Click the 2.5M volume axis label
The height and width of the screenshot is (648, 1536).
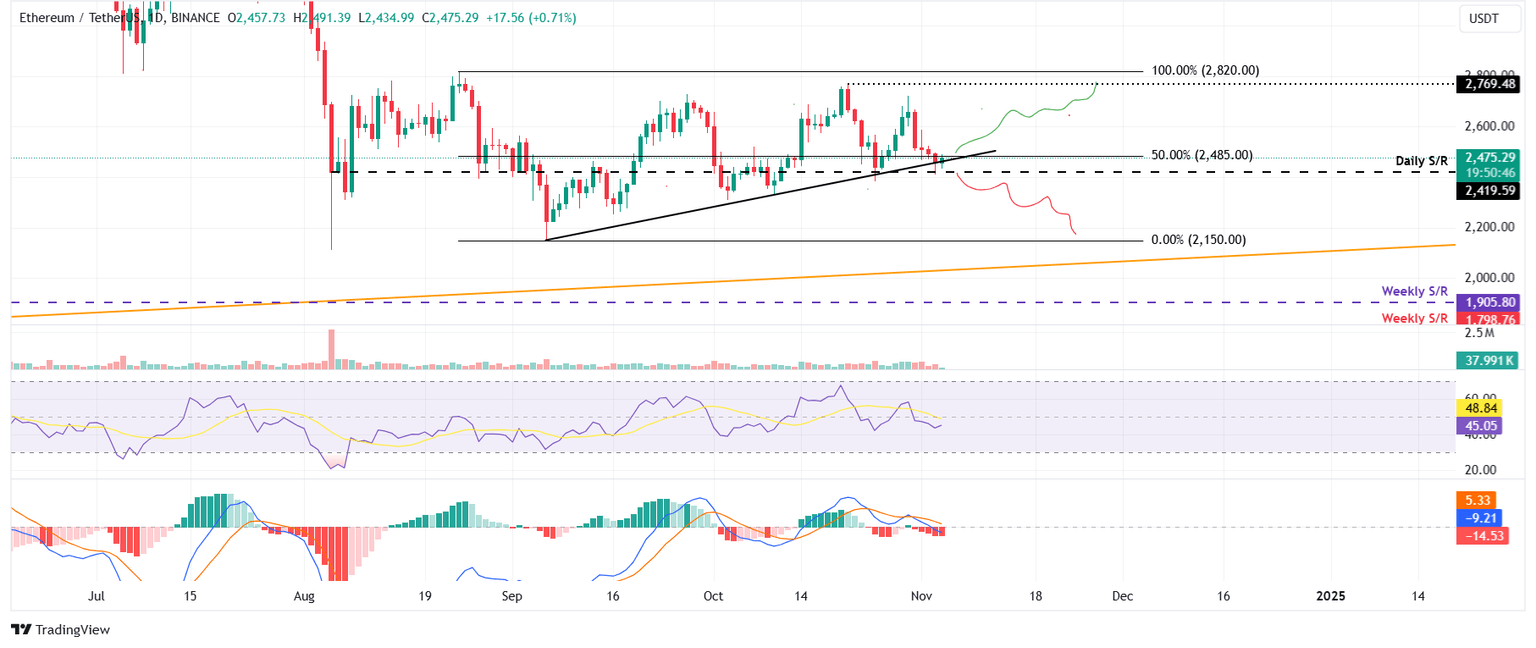[x=1479, y=333]
